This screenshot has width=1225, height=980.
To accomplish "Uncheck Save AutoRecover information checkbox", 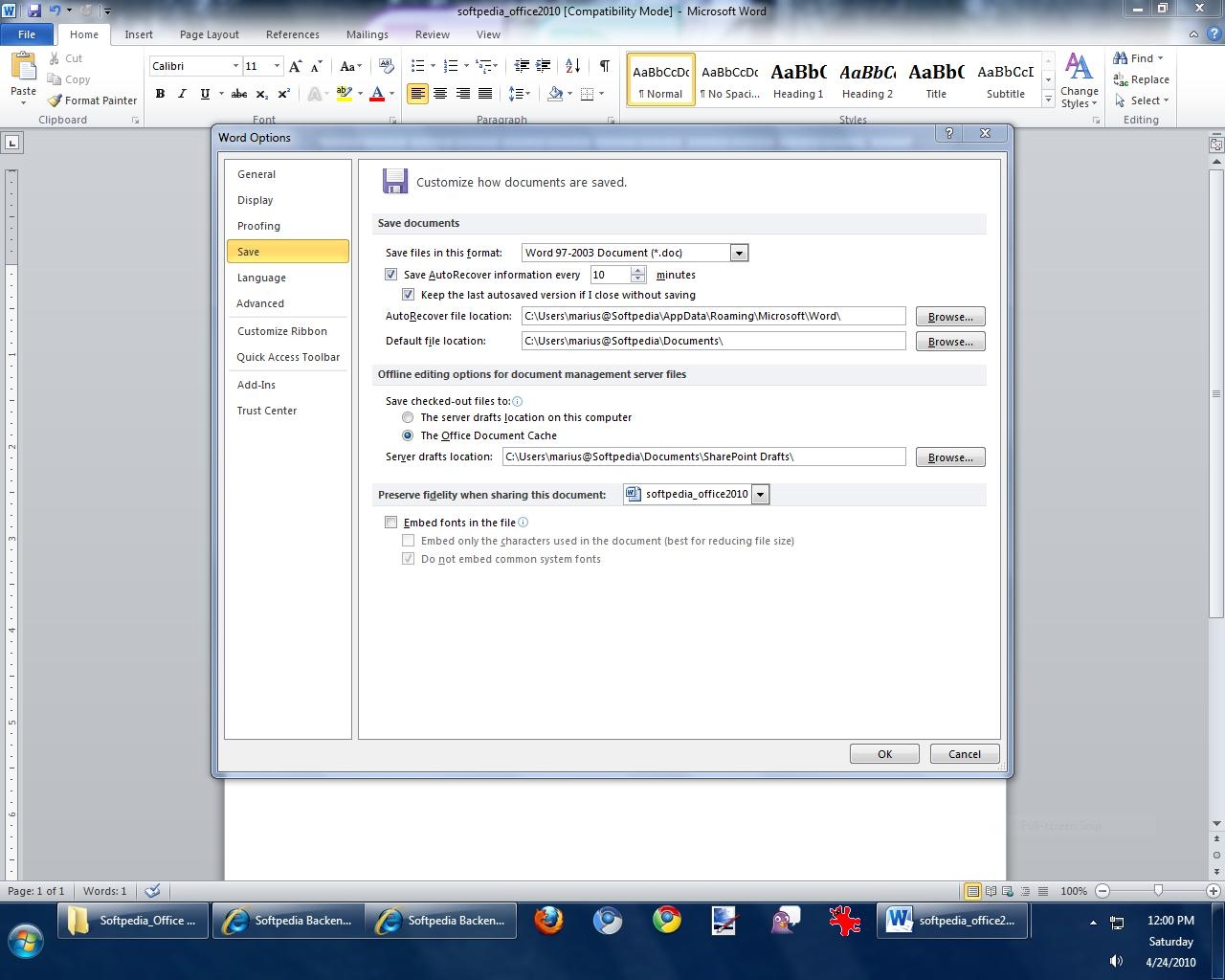I will pos(390,275).
